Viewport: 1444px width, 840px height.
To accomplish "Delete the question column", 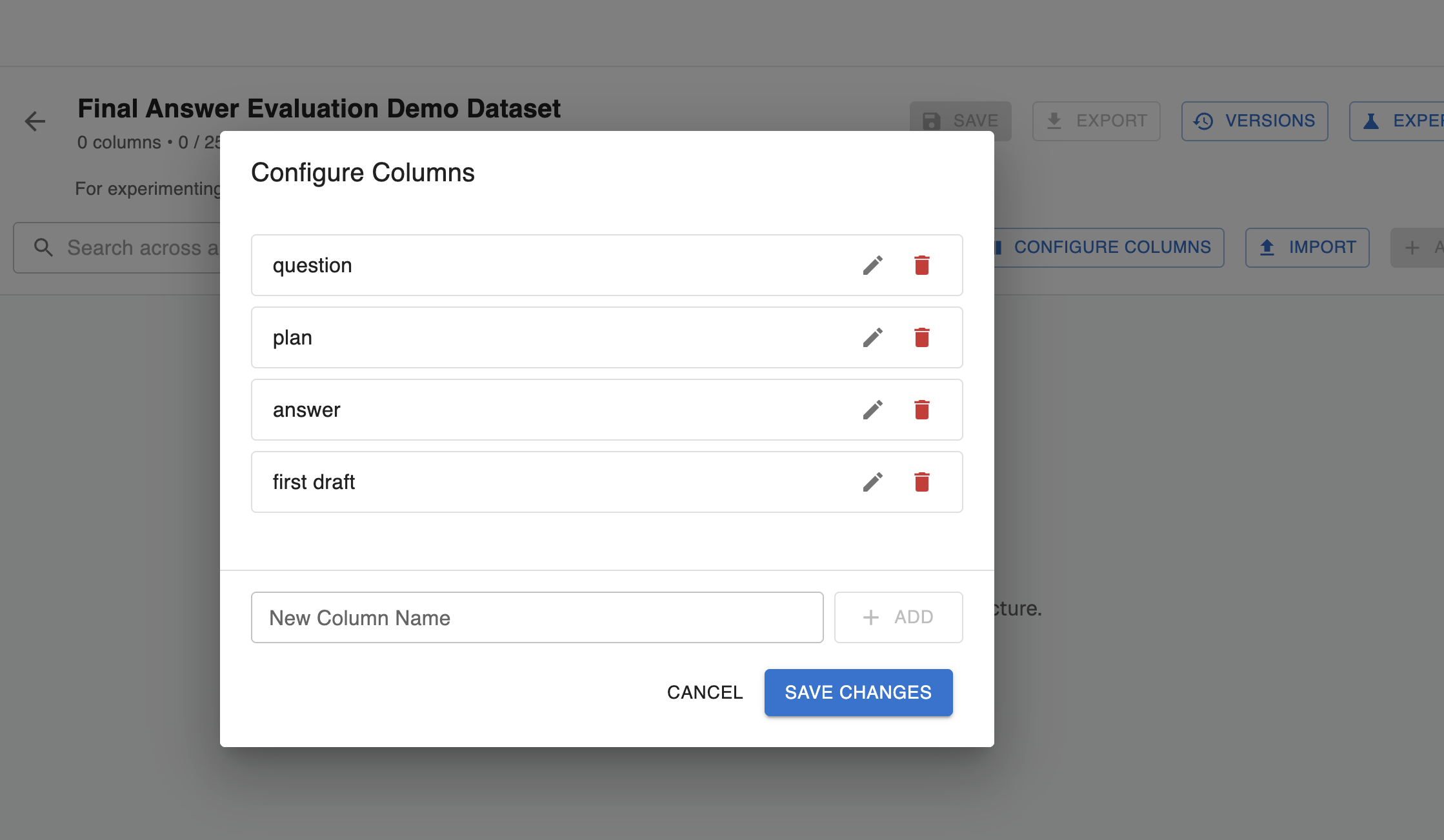I will 921,265.
